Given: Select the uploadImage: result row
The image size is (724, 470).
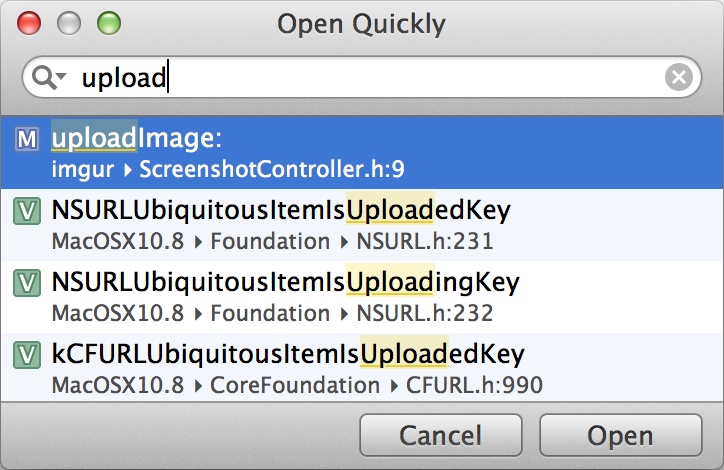Looking at the screenshot, I should pos(362,153).
